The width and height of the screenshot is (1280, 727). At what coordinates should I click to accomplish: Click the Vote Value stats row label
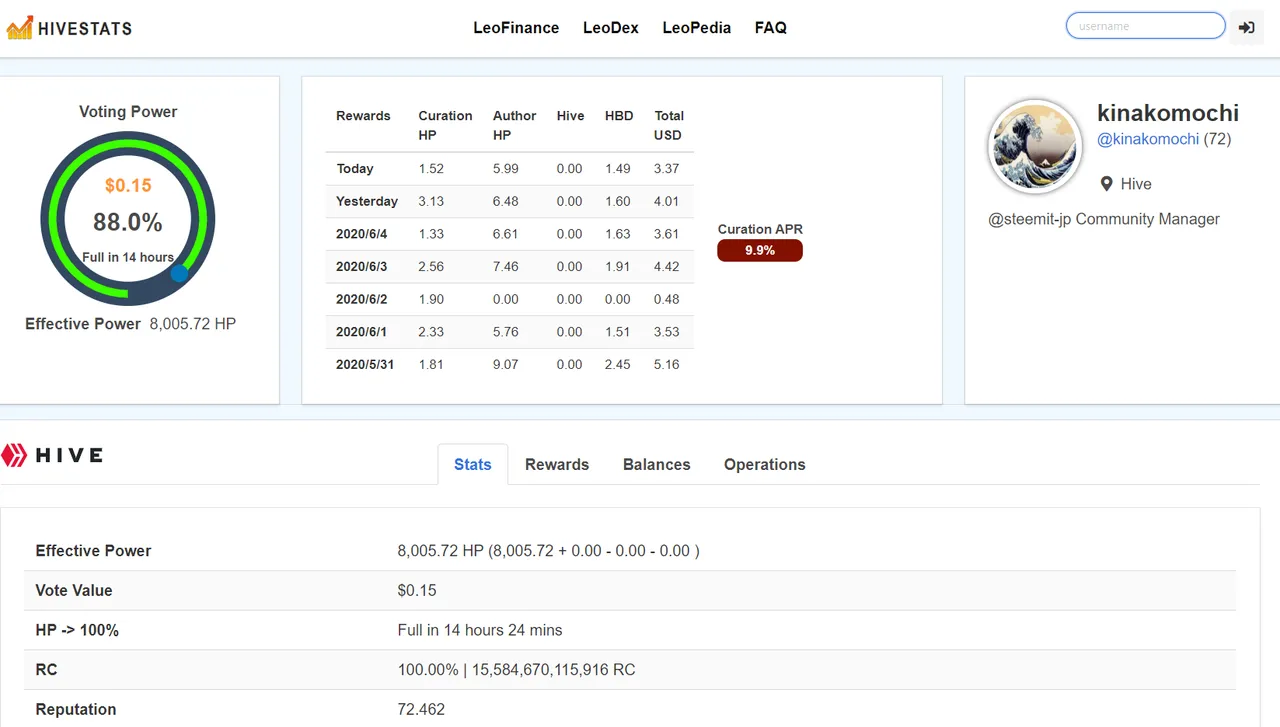click(74, 590)
